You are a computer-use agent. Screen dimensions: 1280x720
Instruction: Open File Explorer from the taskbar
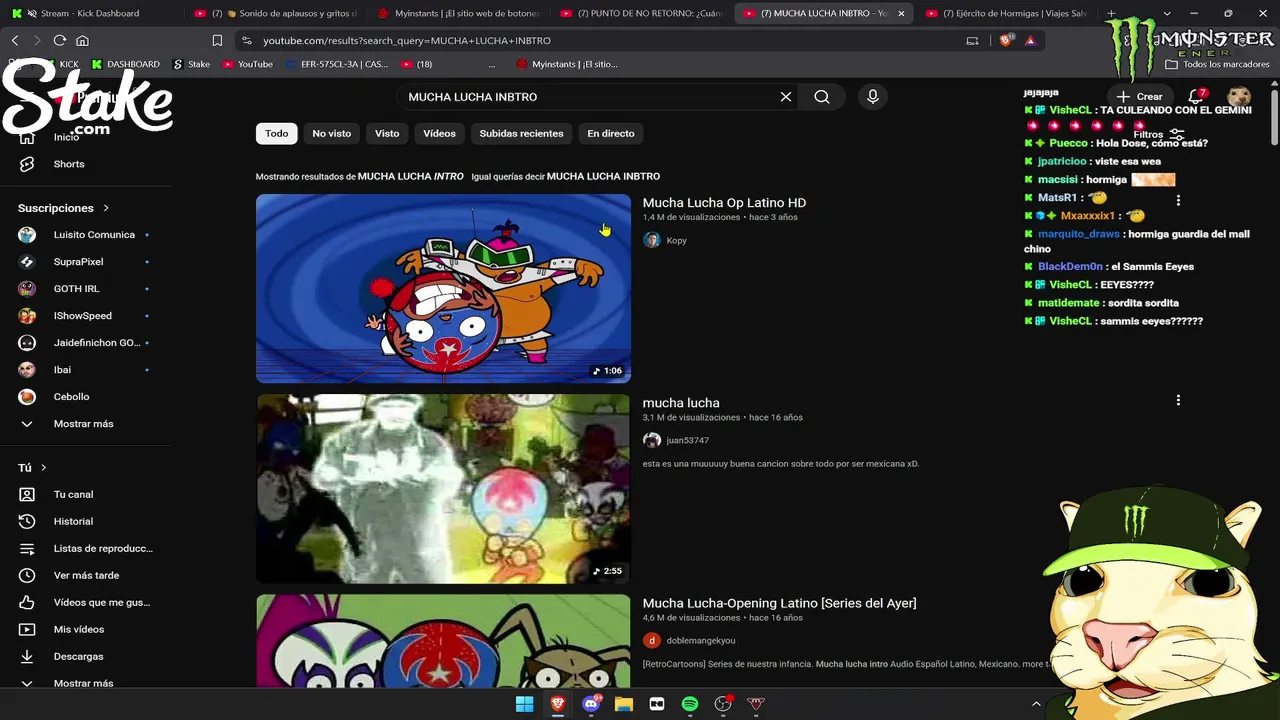pyautogui.click(x=624, y=704)
